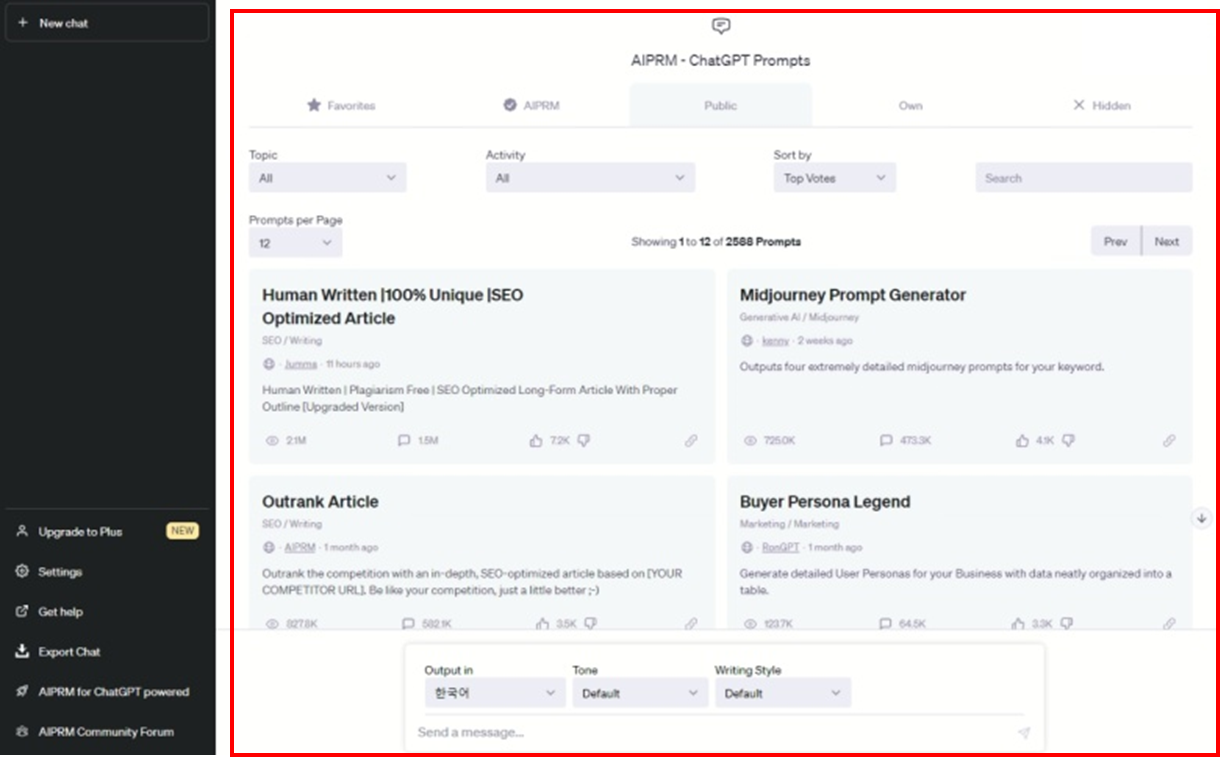Open the Sort by Top Votes dropdown
1220x757 pixels.
(x=835, y=178)
